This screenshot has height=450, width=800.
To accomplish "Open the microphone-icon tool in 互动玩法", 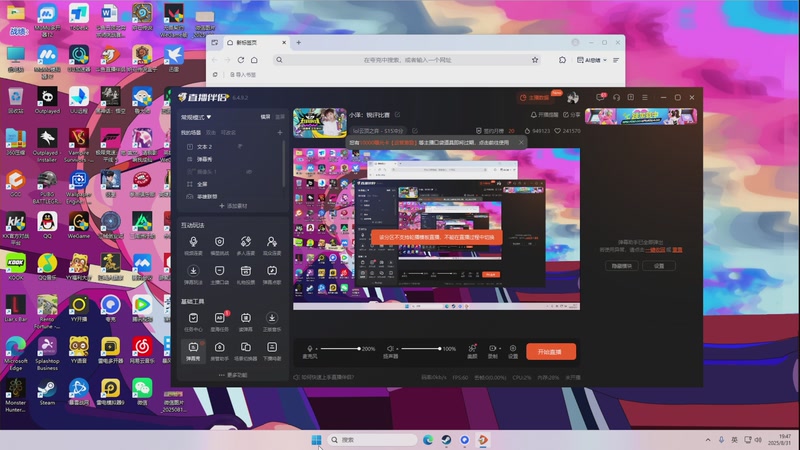I will click(193, 244).
